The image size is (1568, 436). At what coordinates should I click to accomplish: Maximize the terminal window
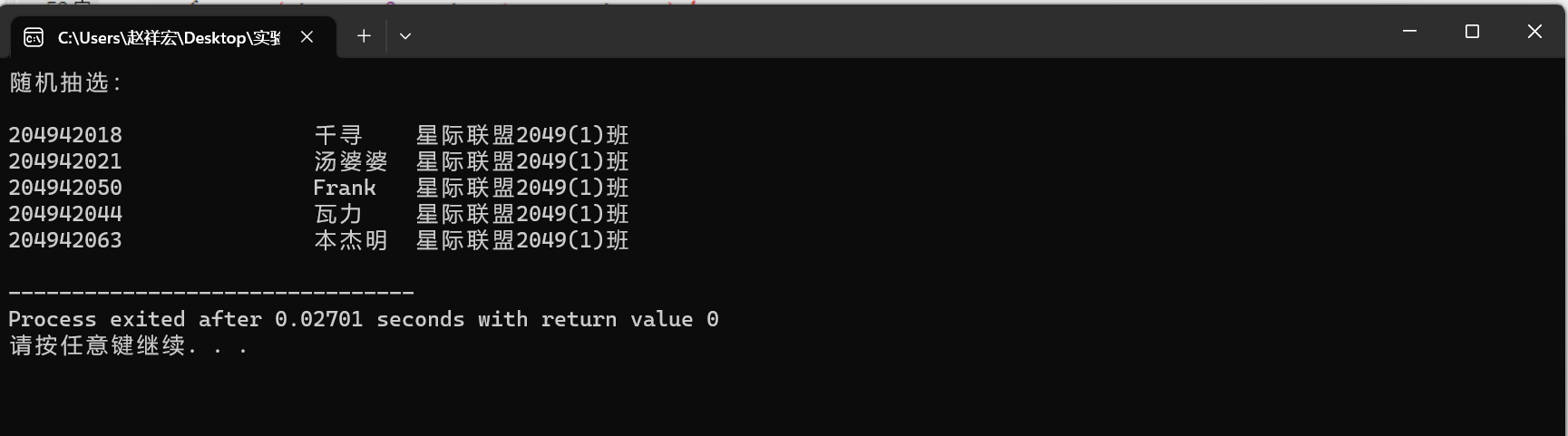1472,32
